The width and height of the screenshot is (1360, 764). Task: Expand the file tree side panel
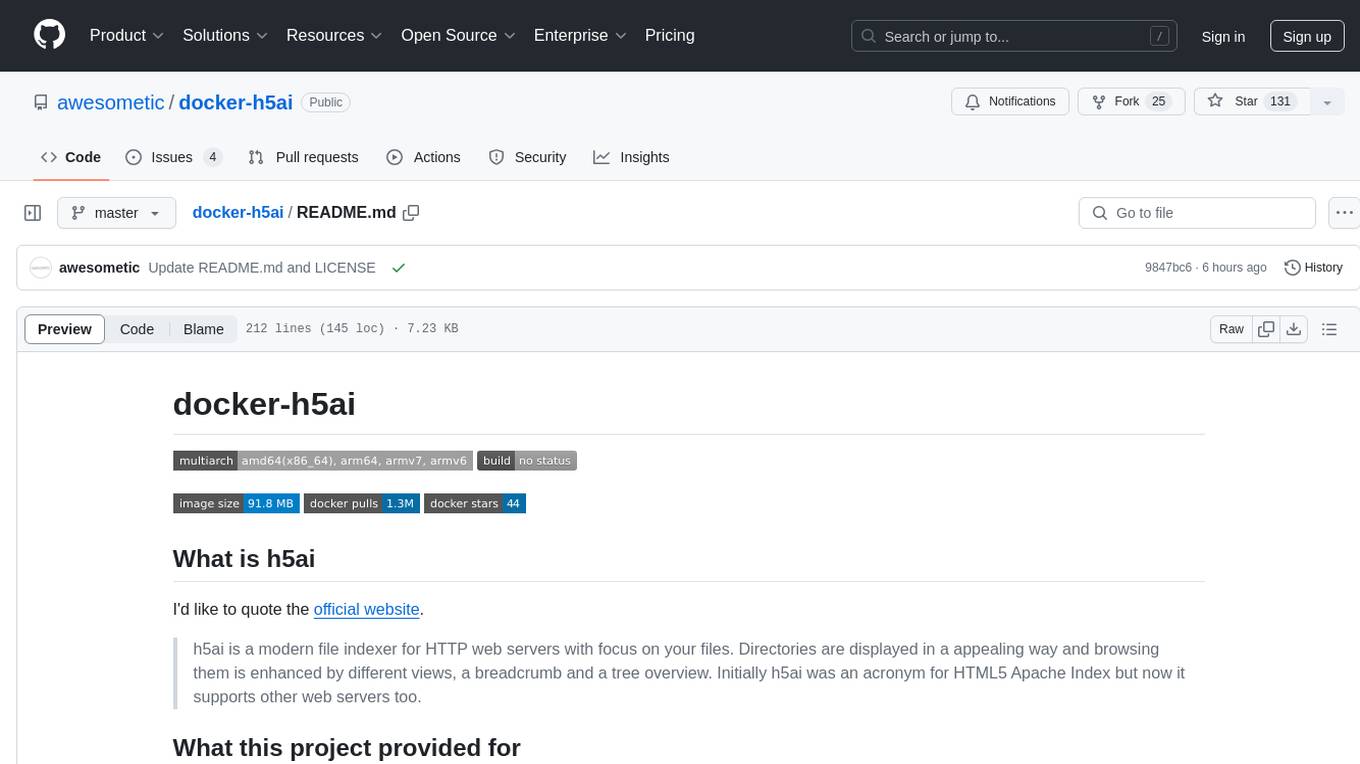click(33, 213)
